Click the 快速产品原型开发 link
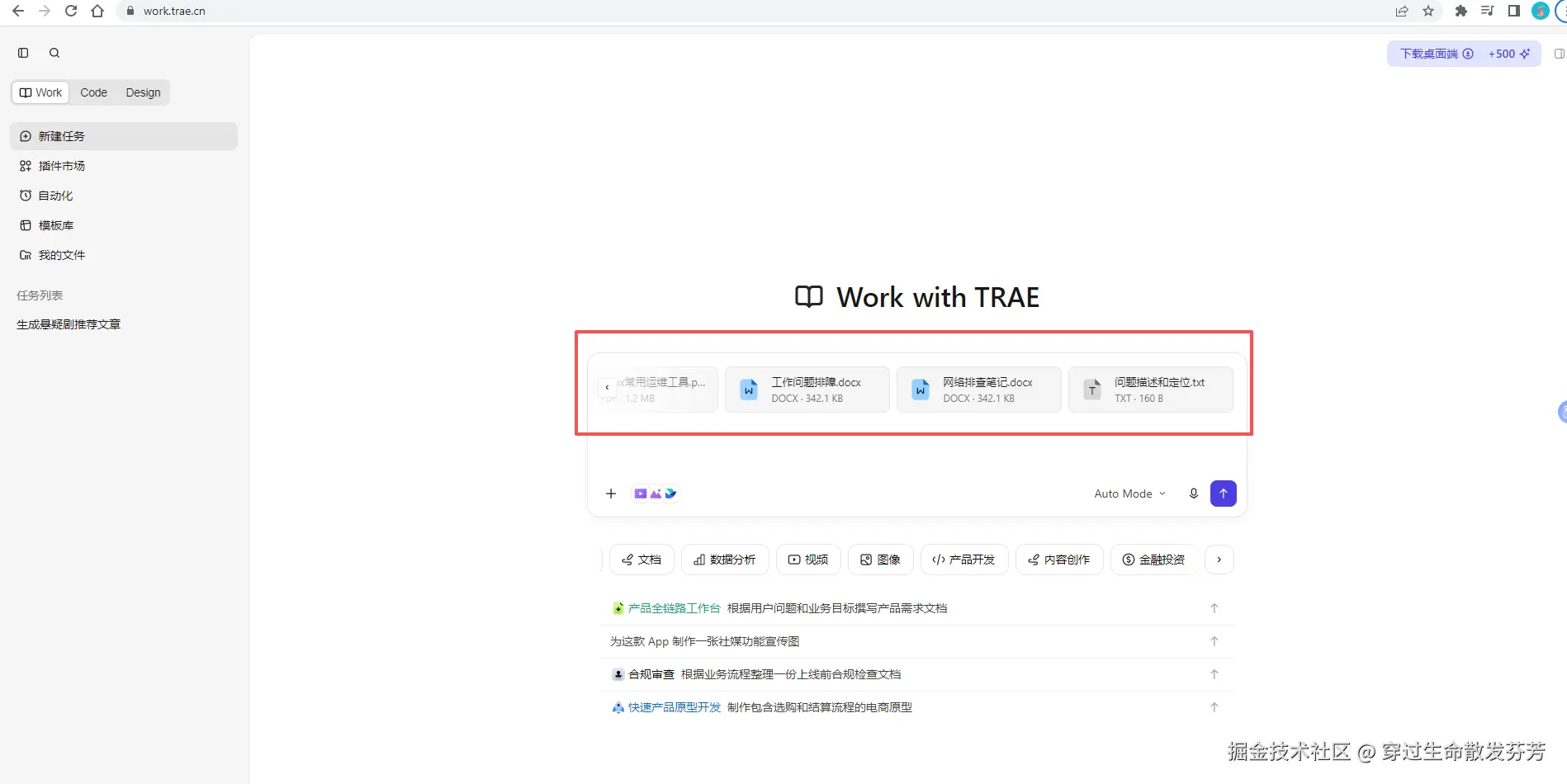The image size is (1567, 784). (674, 707)
